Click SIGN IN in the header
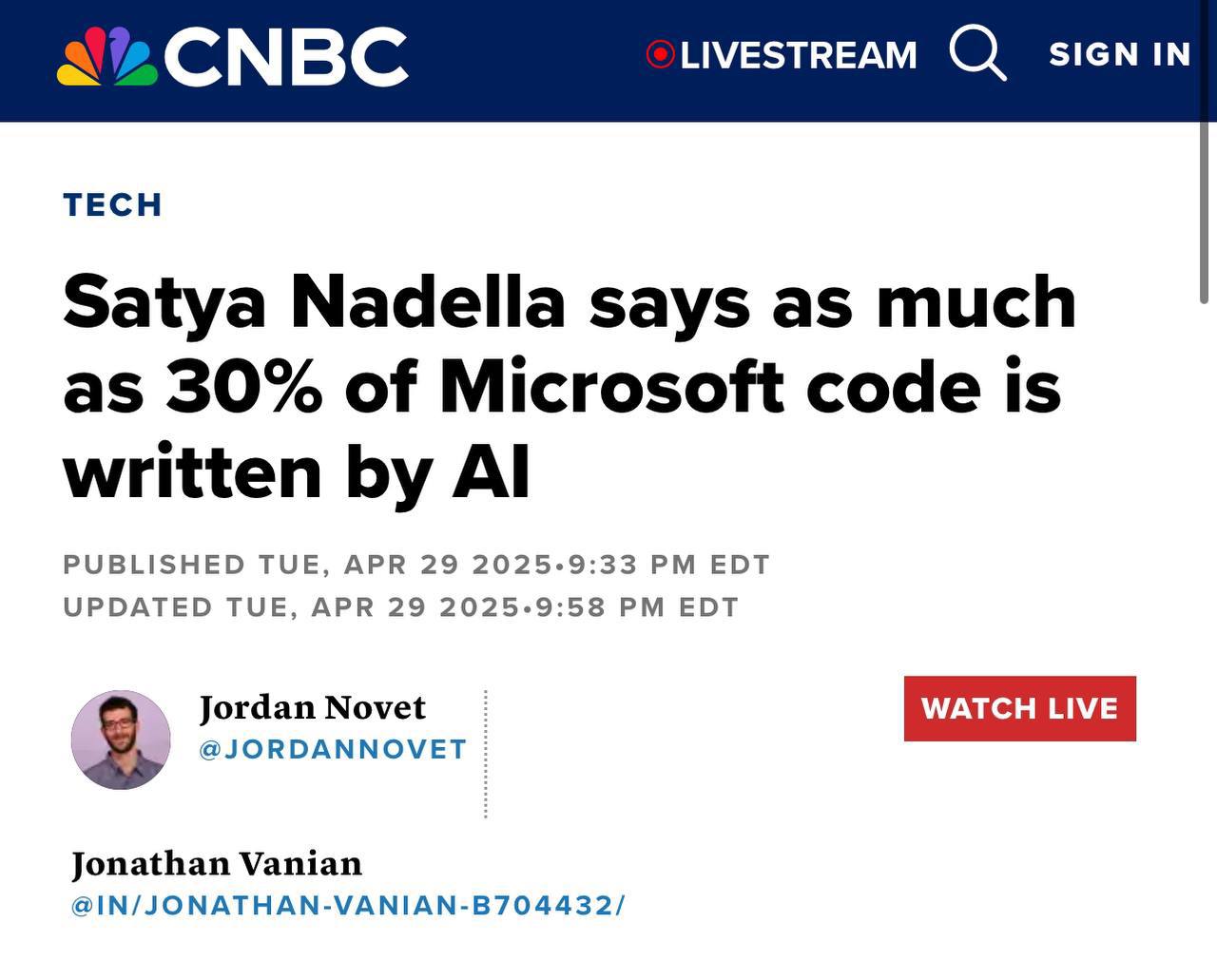Image resolution: width=1217 pixels, height=980 pixels. click(1119, 55)
